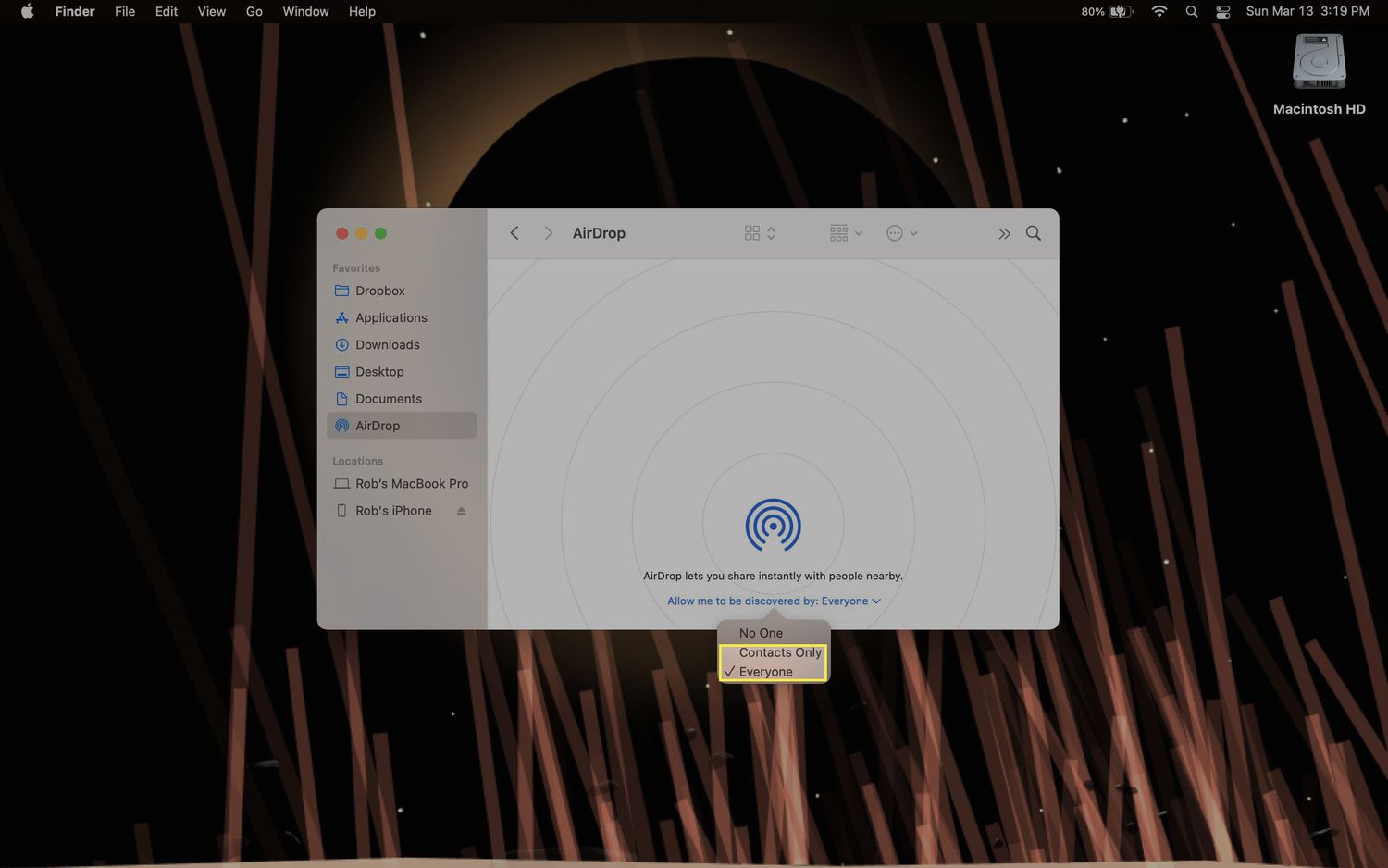The width and height of the screenshot is (1388, 868).
Task: Set AirDrop discovery to No One
Action: click(x=761, y=633)
